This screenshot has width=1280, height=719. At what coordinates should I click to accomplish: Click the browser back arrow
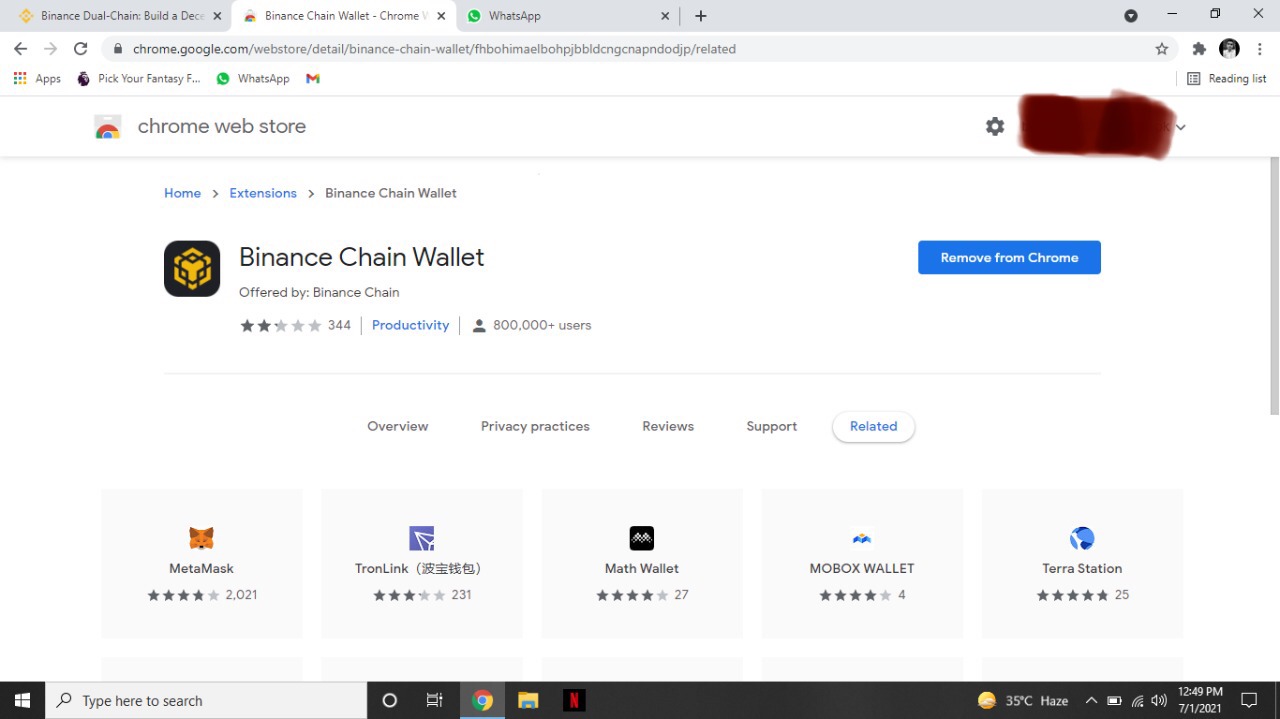[20, 48]
